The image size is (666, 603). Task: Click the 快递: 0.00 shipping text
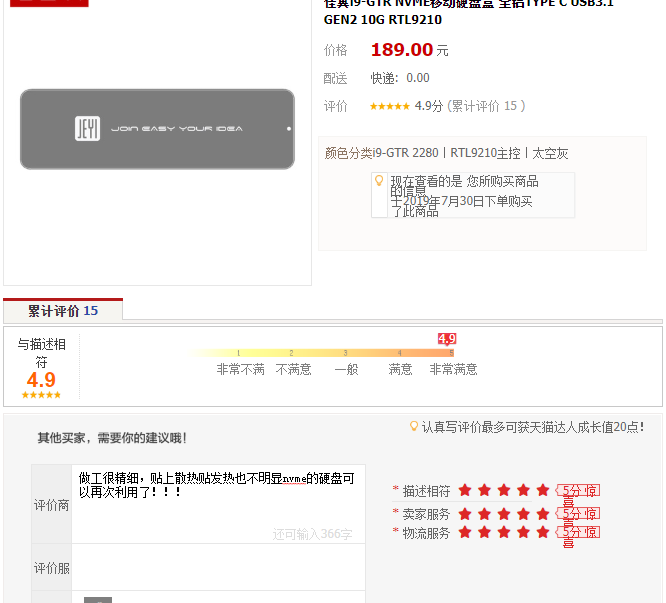tap(400, 78)
